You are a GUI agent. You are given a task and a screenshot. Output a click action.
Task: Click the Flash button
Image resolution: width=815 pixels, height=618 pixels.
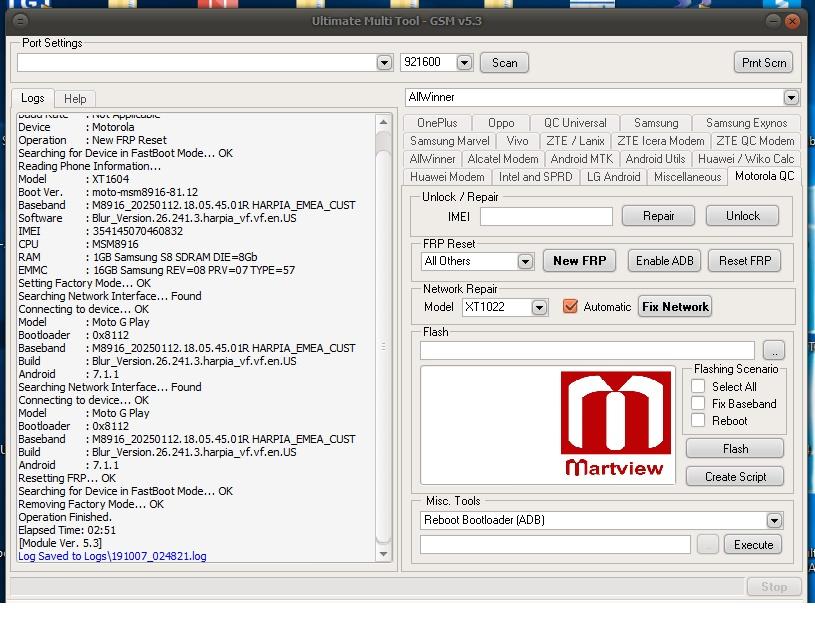[x=735, y=449]
